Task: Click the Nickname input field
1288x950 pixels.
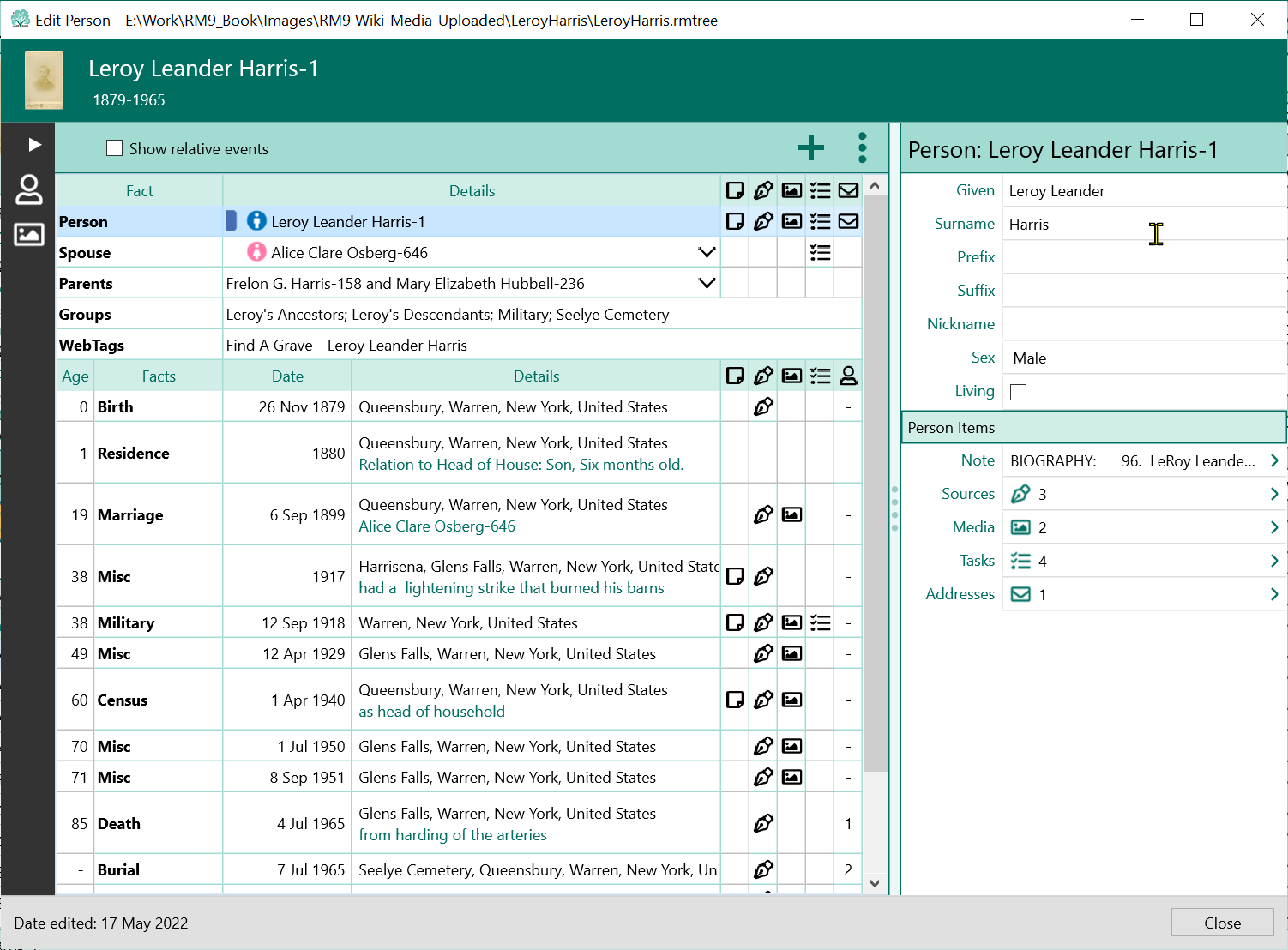Action: click(1144, 324)
